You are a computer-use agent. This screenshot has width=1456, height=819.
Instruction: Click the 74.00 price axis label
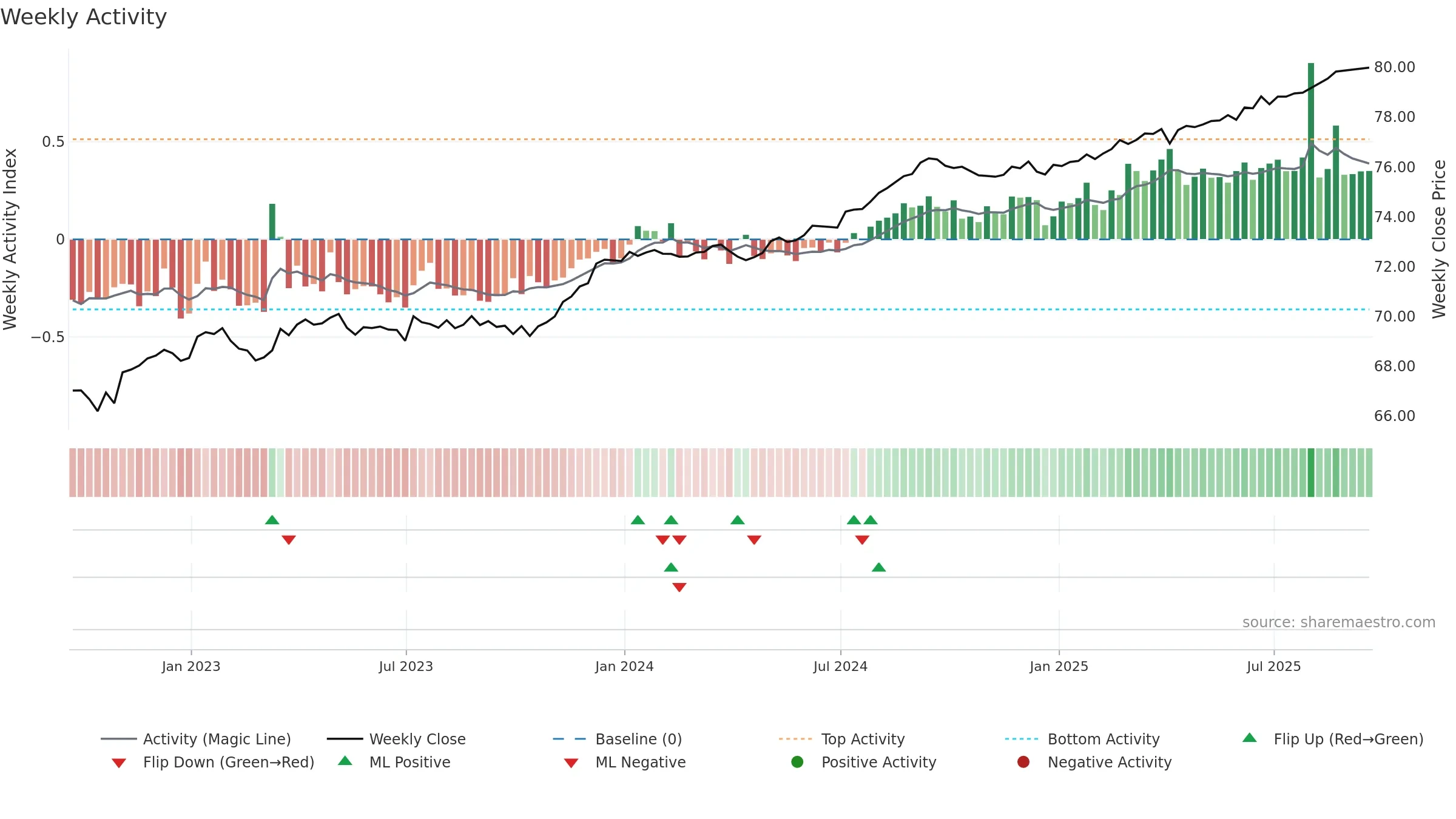click(1395, 217)
